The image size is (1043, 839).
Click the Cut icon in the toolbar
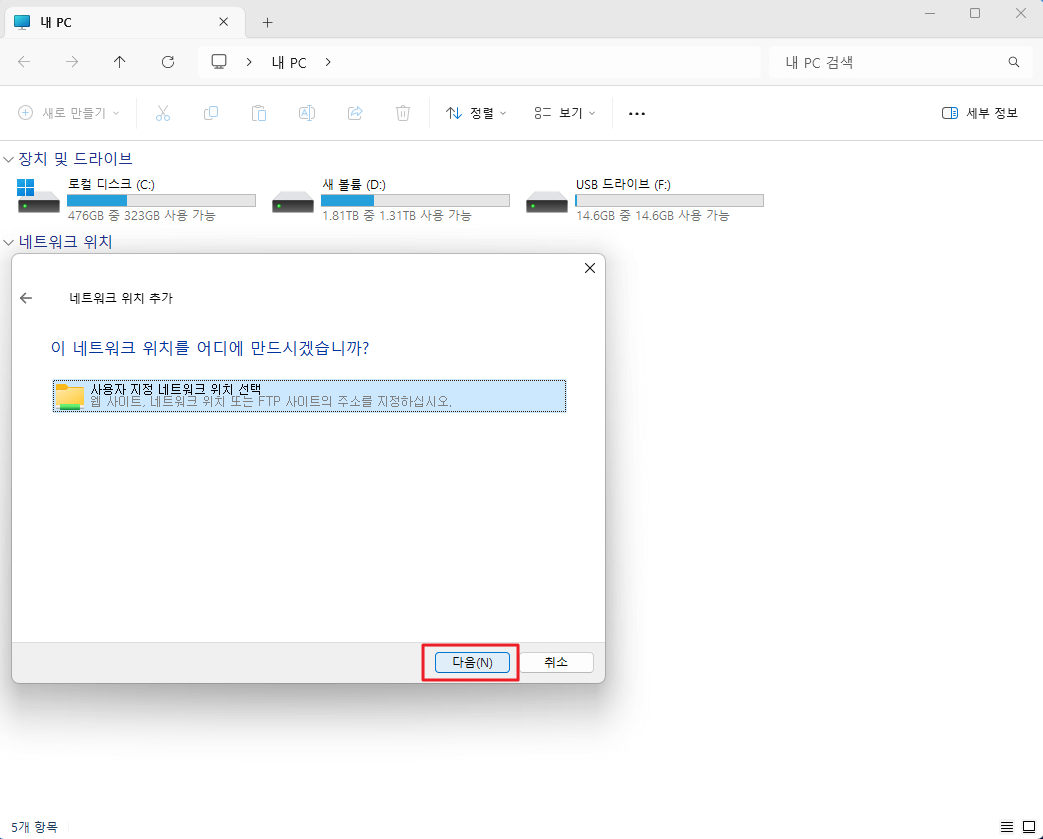tap(163, 112)
